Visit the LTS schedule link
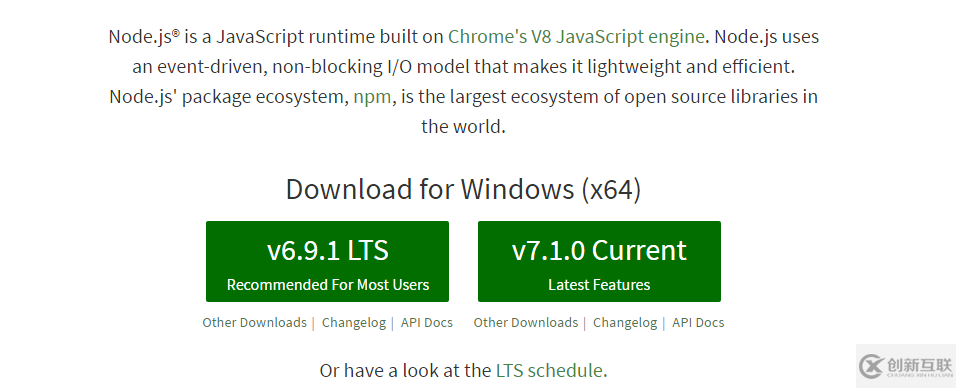956x388 pixels. point(549,370)
